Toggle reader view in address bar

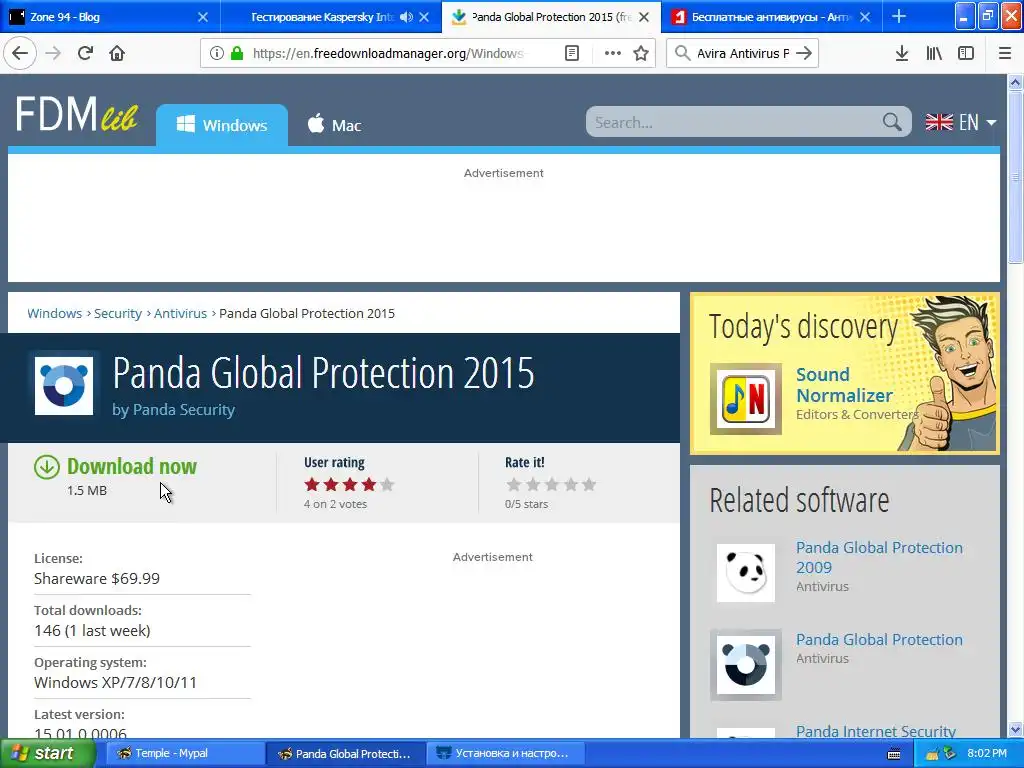point(571,54)
